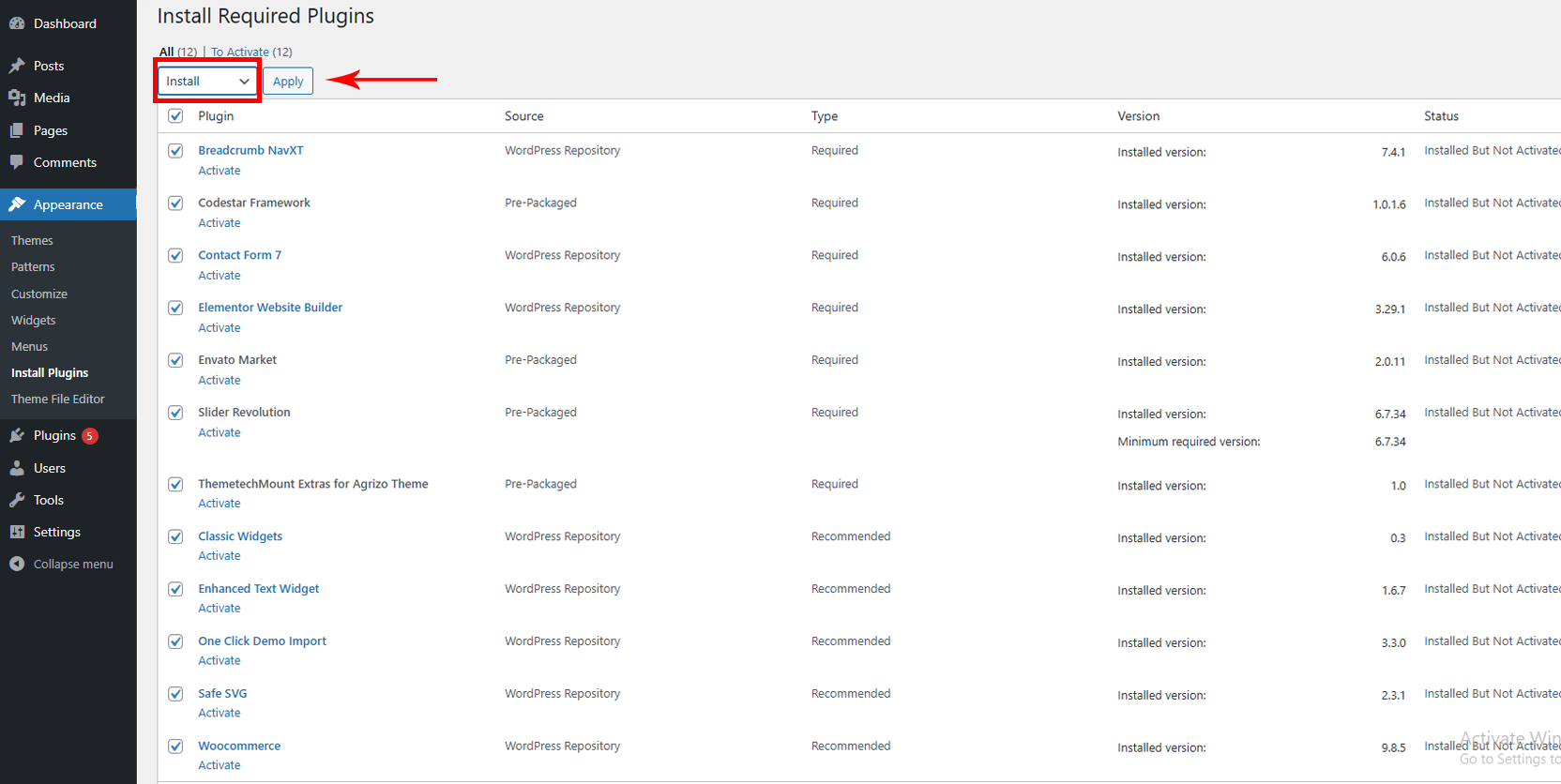Switch to the All (12) filter
The width and height of the screenshot is (1561, 784).
click(178, 52)
